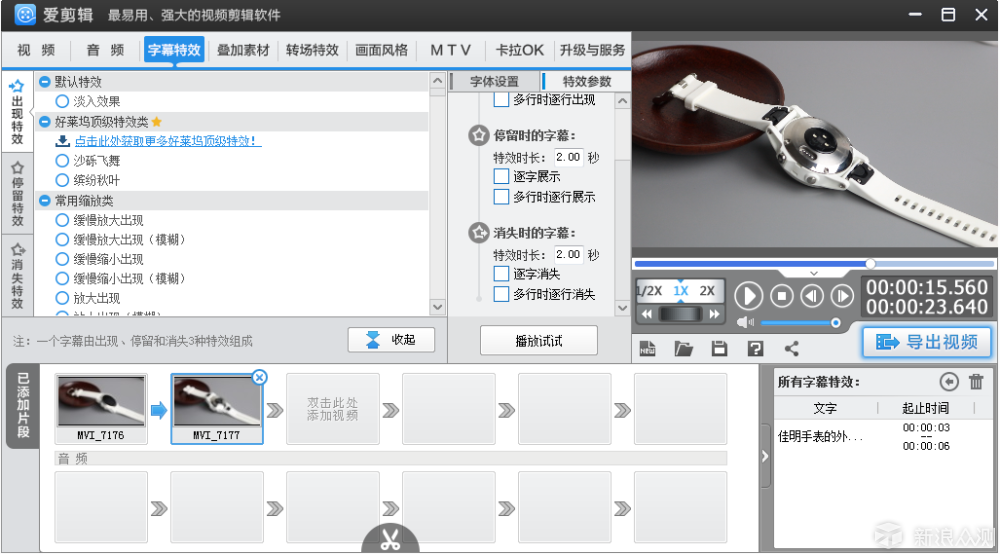Remove the MVI_7177 clip with its X icon
This screenshot has width=1000, height=554.
pyautogui.click(x=260, y=377)
